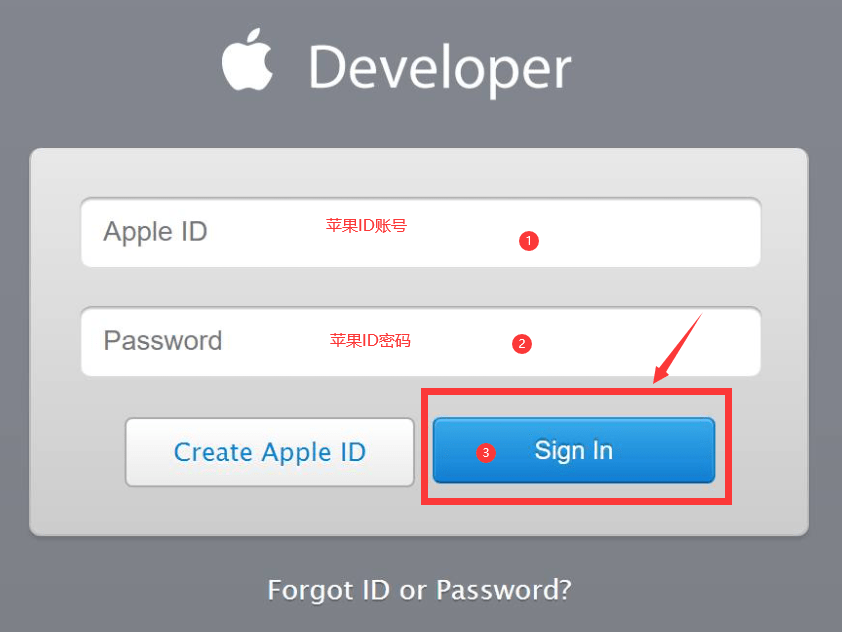Click the red circle numbered 1
This screenshot has width=842, height=632.
[x=528, y=241]
